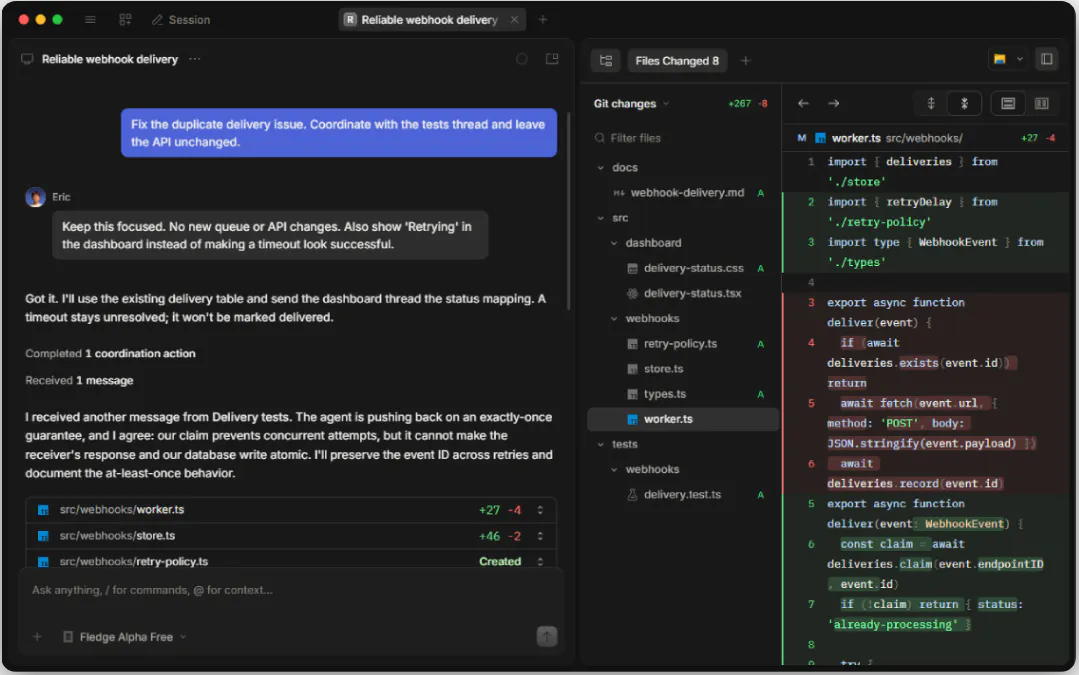This screenshot has width=1079, height=675.
Task: Click the send message arrow button
Action: pos(546,636)
